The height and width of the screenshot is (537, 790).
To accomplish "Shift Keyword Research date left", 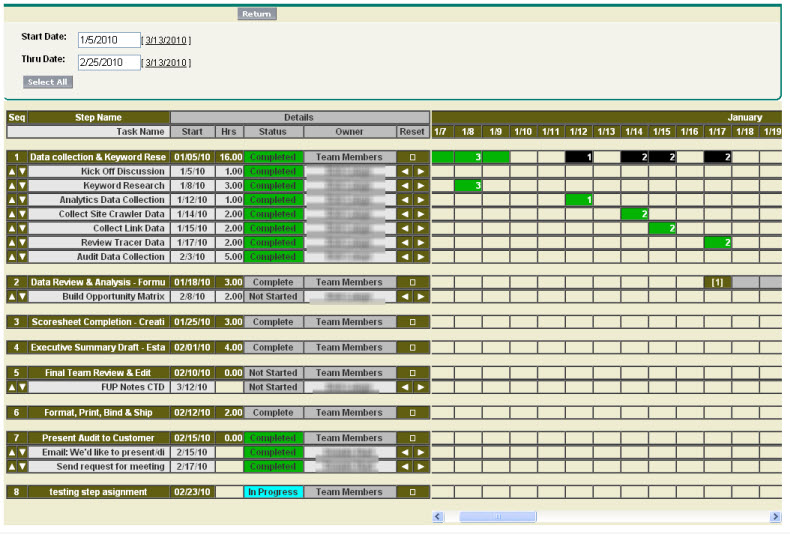I will [405, 185].
